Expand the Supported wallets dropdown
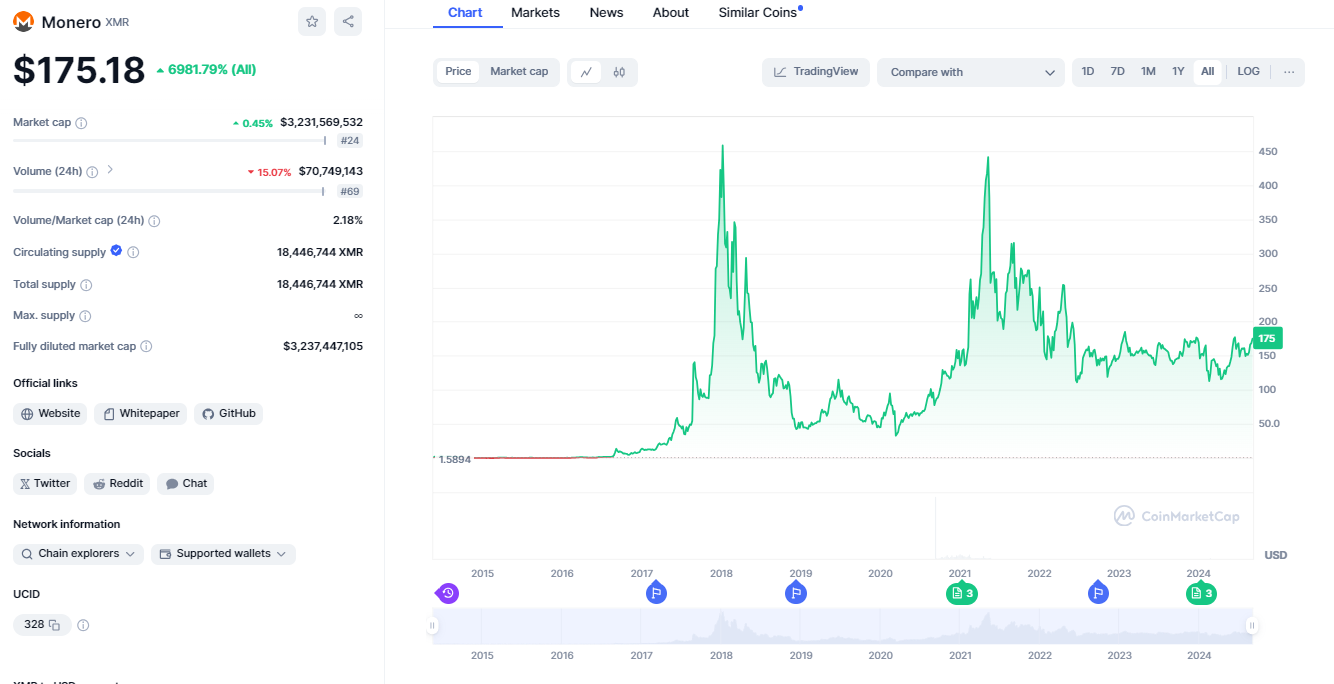Image resolution: width=1334 pixels, height=684 pixels. (x=223, y=554)
